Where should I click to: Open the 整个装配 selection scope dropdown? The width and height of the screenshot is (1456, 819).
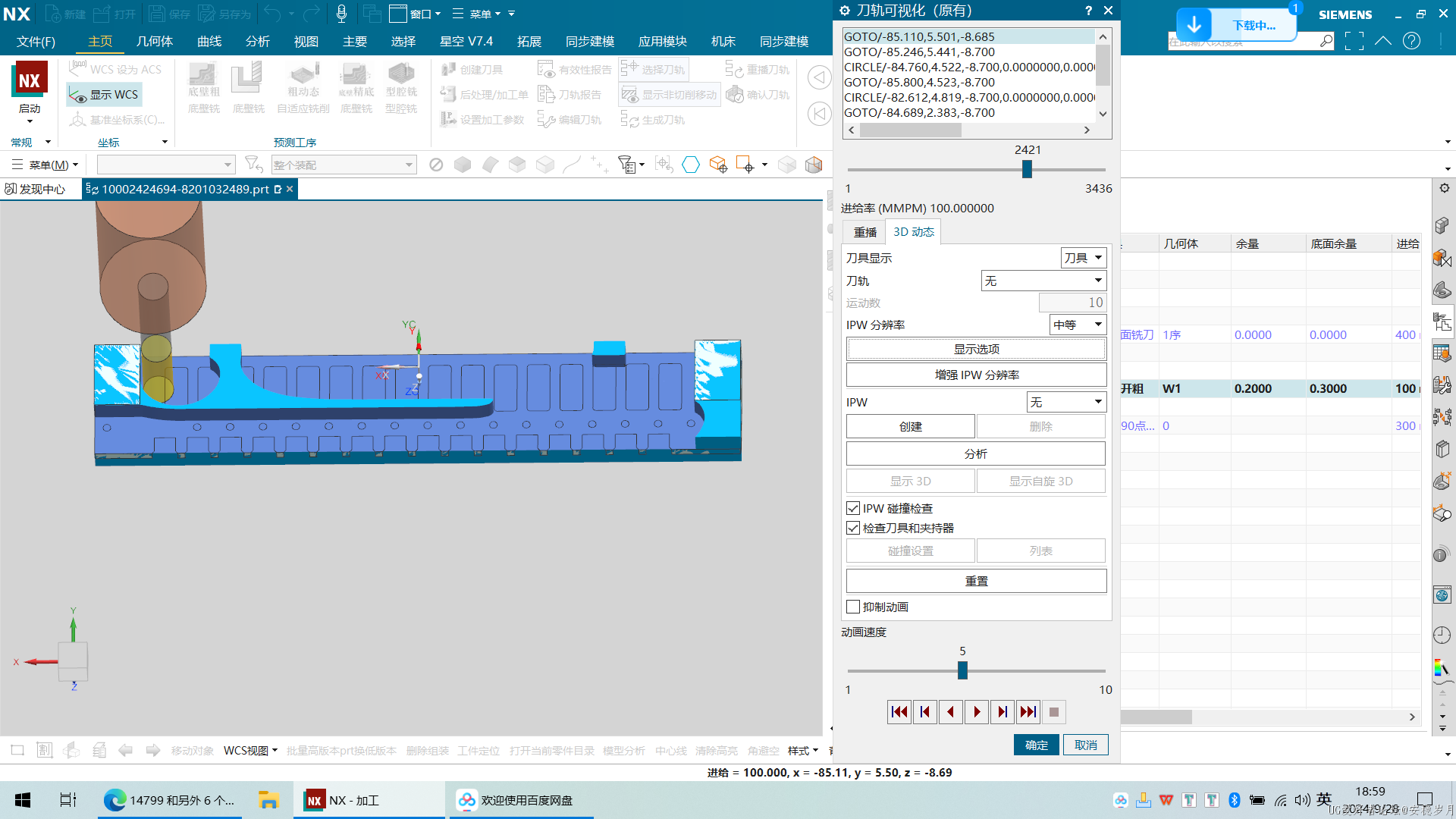click(x=344, y=165)
